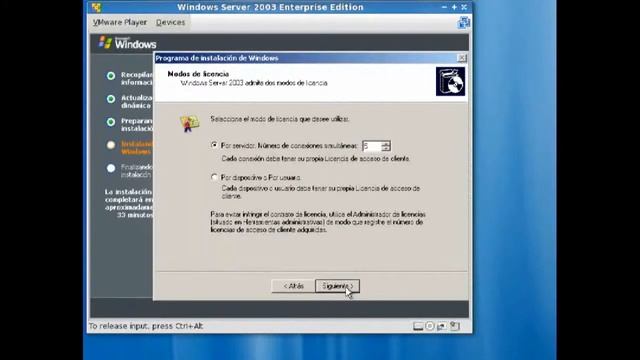Click the license mode icon beside the instructions
The image size is (640, 360).
[189, 123]
